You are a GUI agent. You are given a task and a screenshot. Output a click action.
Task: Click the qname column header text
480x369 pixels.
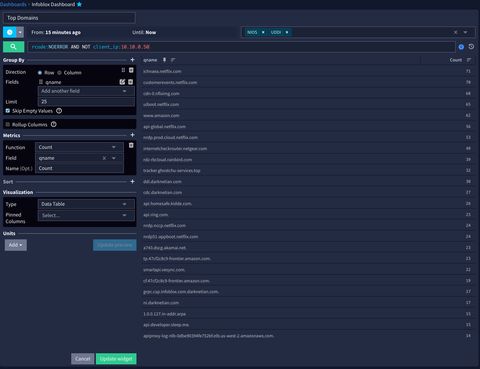tap(150, 60)
